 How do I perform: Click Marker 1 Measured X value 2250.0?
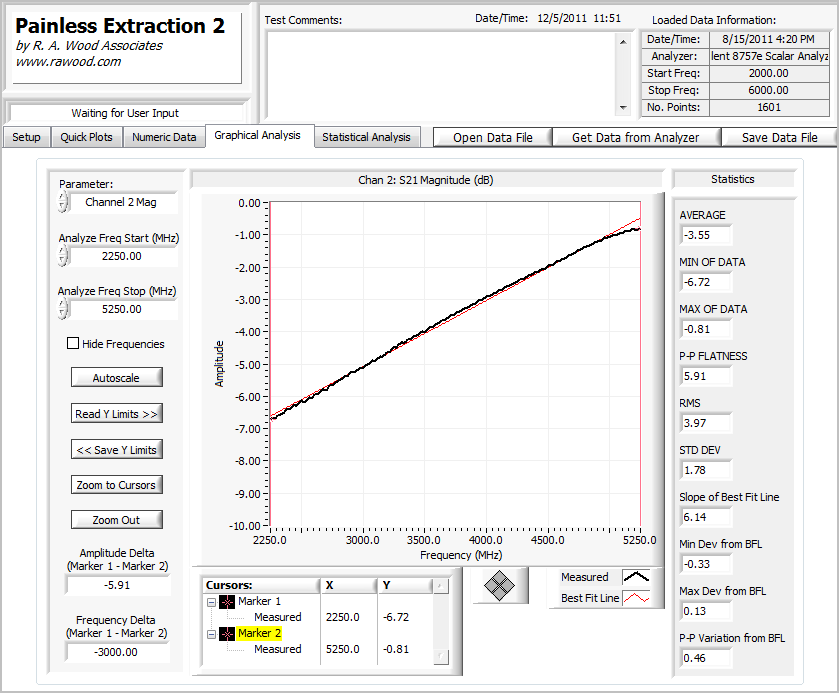tap(342, 618)
